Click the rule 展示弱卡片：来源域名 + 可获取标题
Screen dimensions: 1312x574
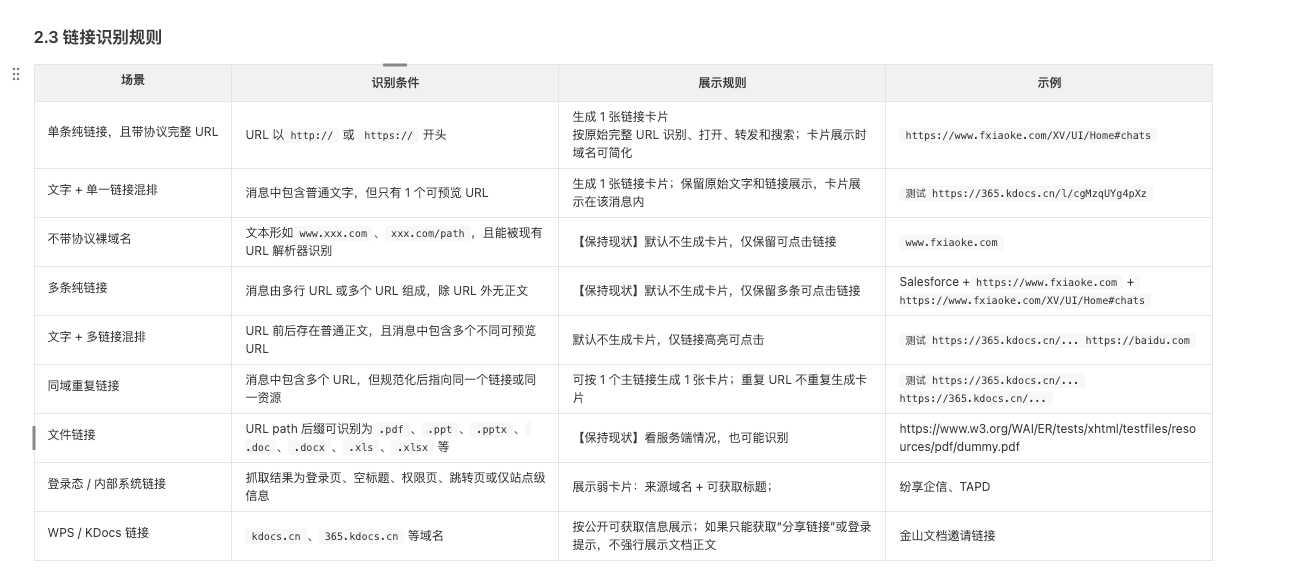tap(671, 487)
